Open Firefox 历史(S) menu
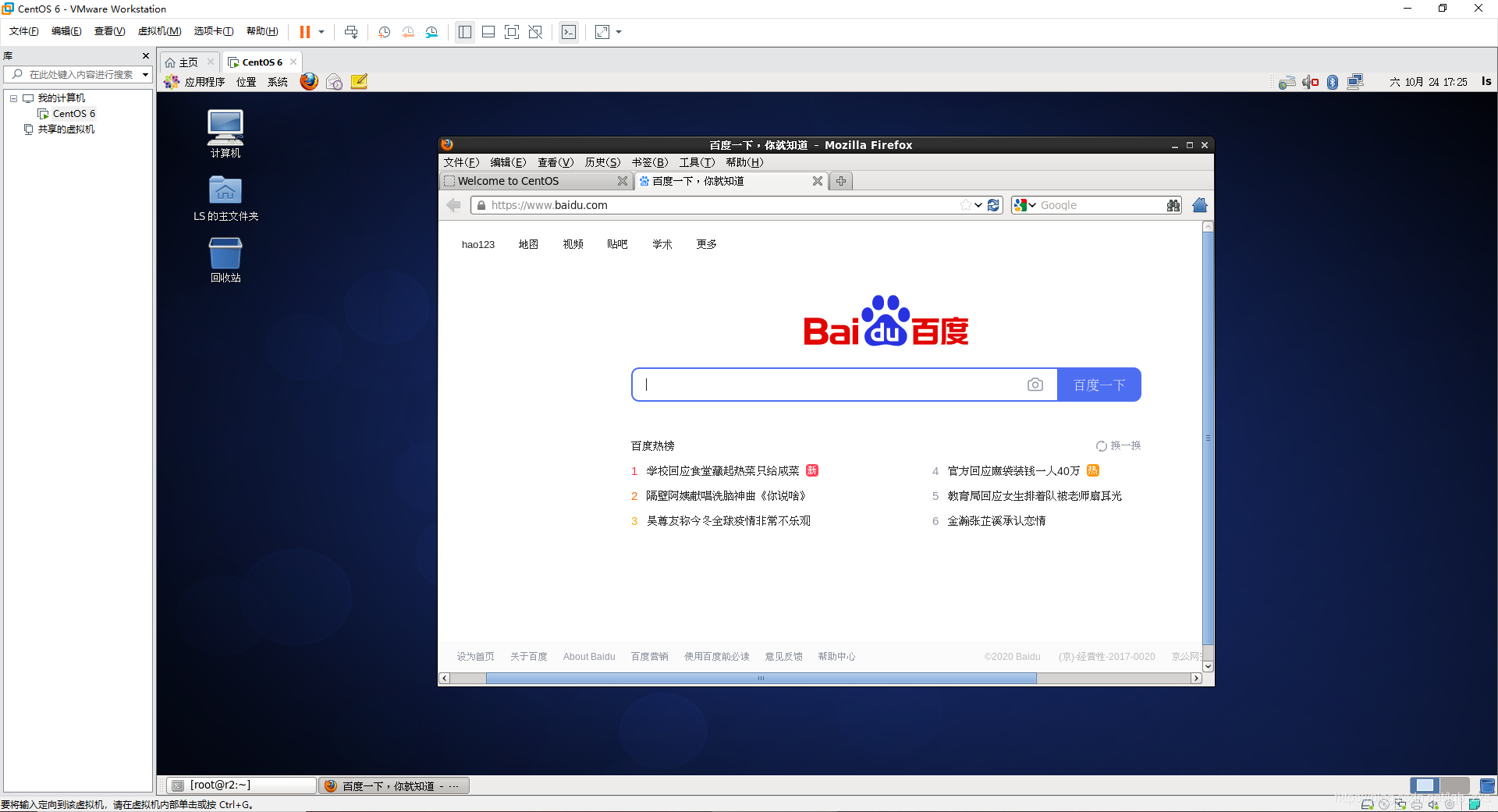This screenshot has width=1498, height=812. 602,162
